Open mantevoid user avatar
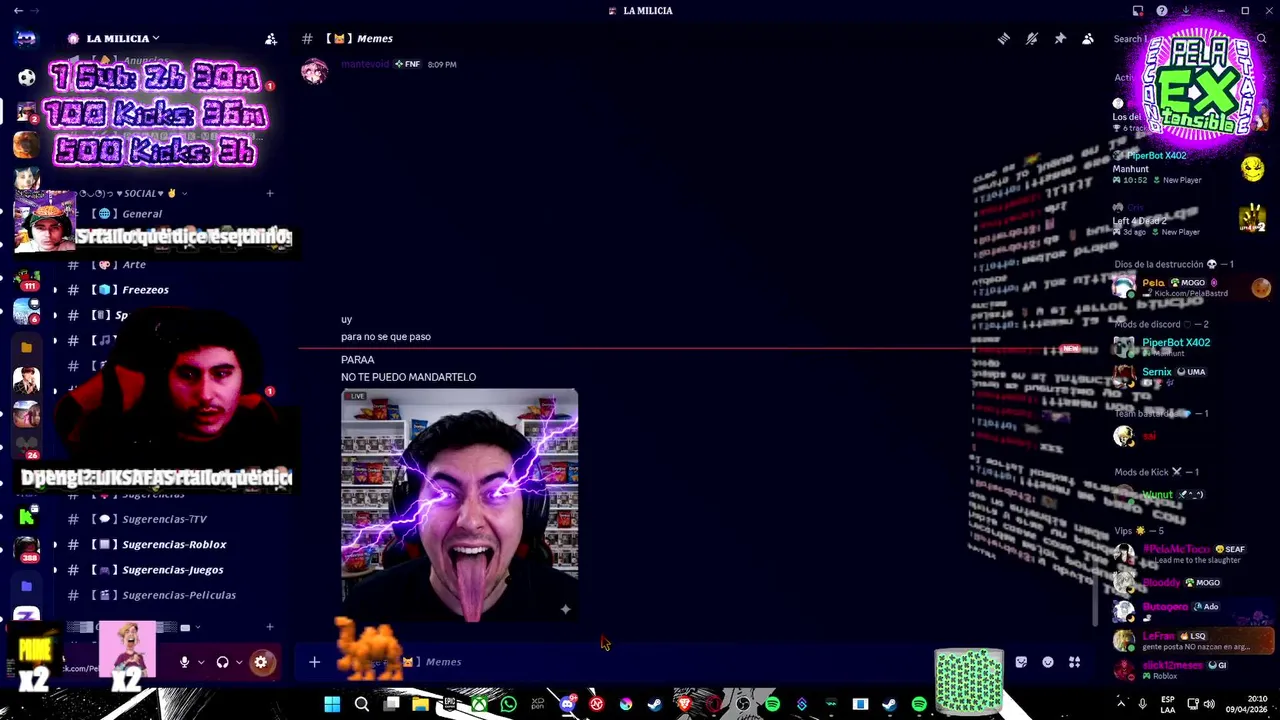1280x720 pixels. click(x=315, y=72)
